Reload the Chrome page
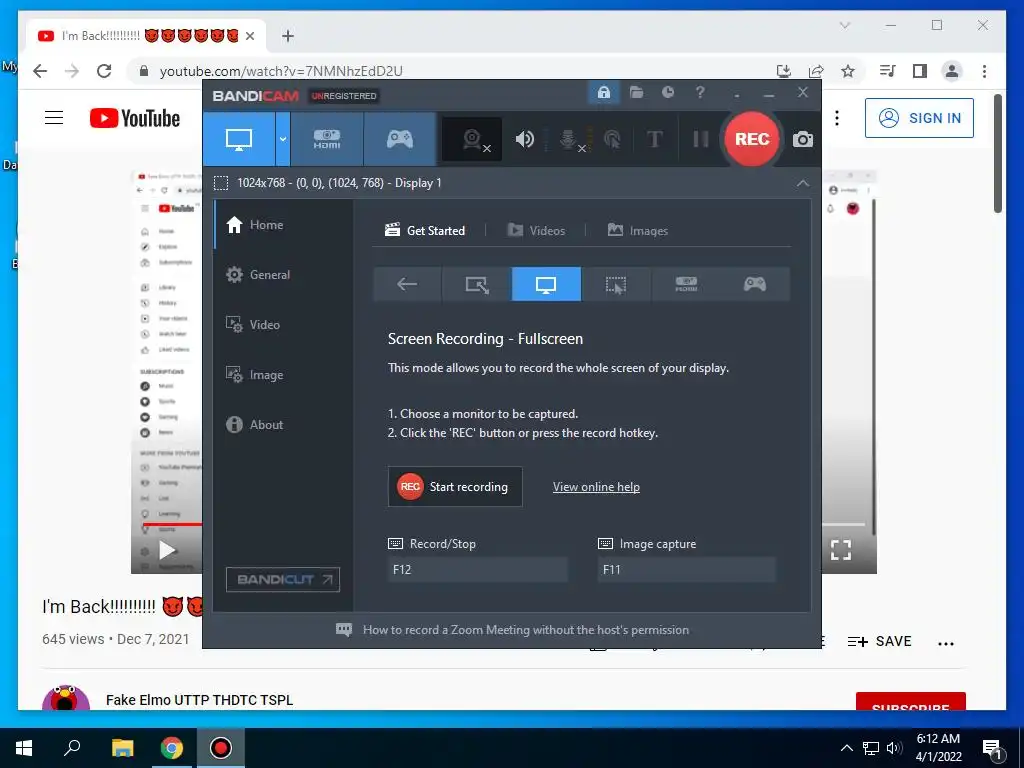Image resolution: width=1024 pixels, height=768 pixels. 104,71
